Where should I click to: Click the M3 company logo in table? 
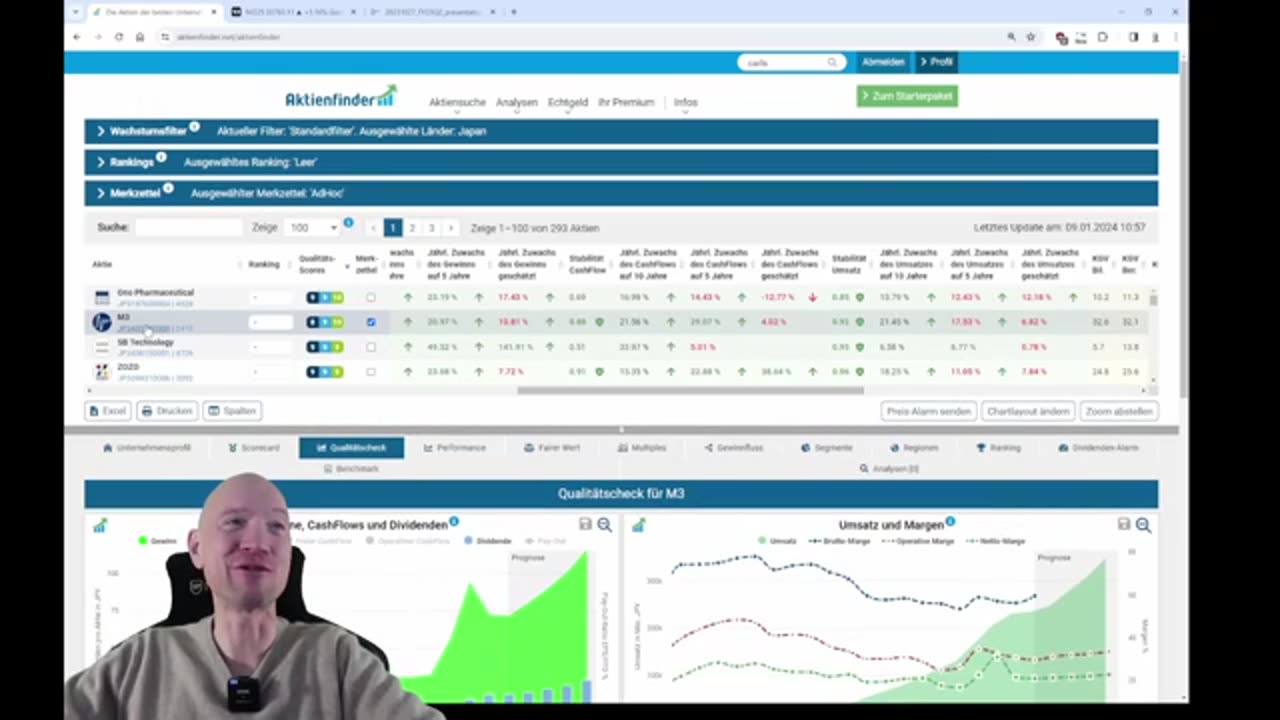(102, 322)
